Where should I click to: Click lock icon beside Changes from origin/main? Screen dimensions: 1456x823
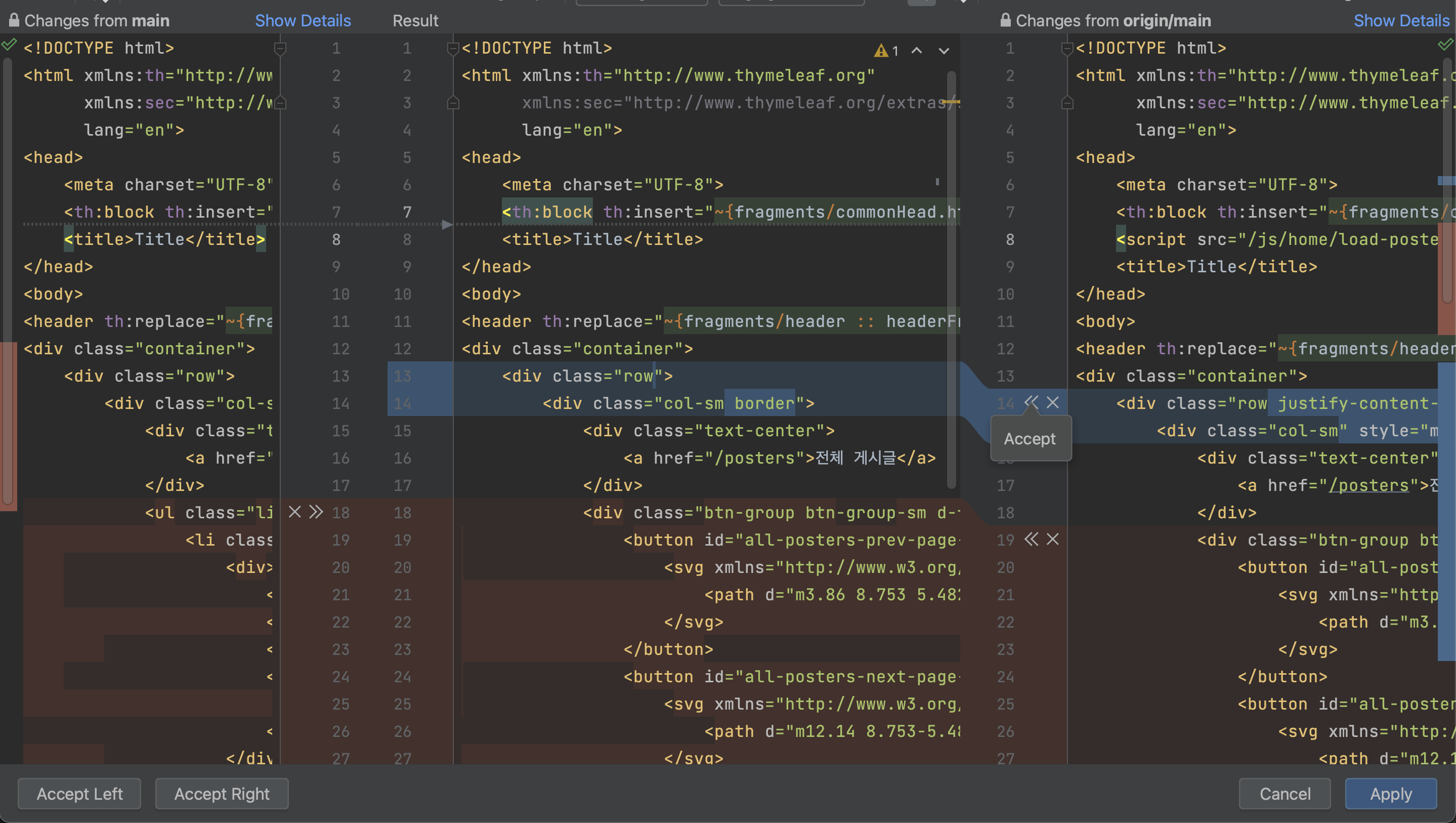1005,20
